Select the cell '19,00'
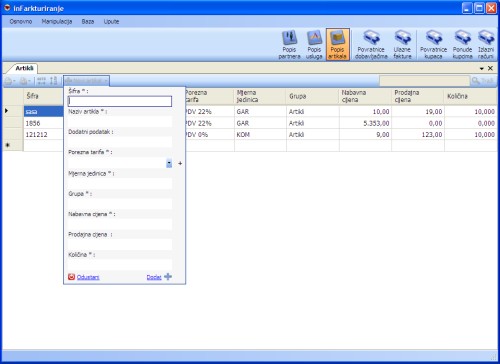The height and width of the screenshot is (364, 500). pyautogui.click(x=418, y=111)
